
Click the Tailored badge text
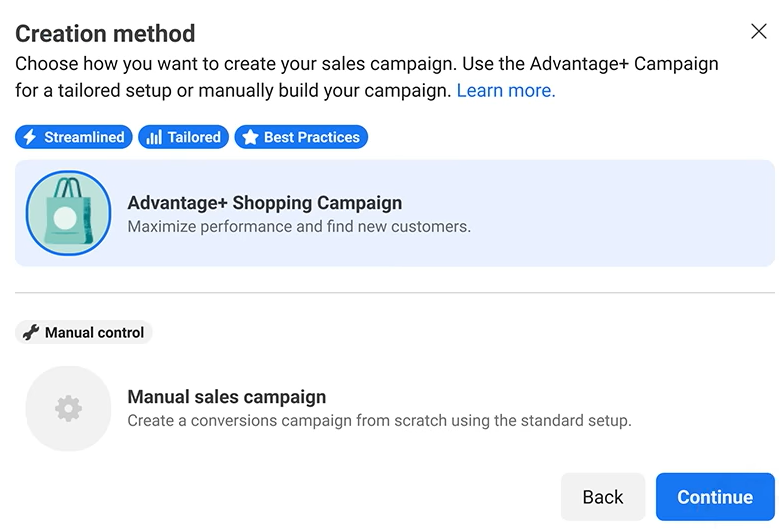(194, 137)
